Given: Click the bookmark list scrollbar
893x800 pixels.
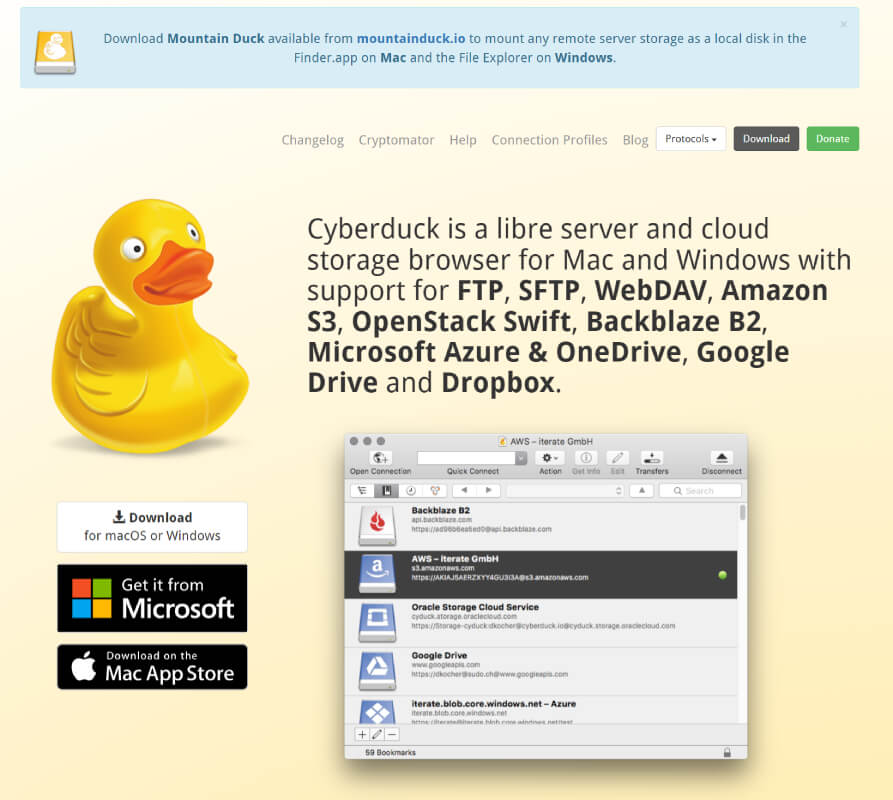Looking at the screenshot, I should click(x=742, y=512).
